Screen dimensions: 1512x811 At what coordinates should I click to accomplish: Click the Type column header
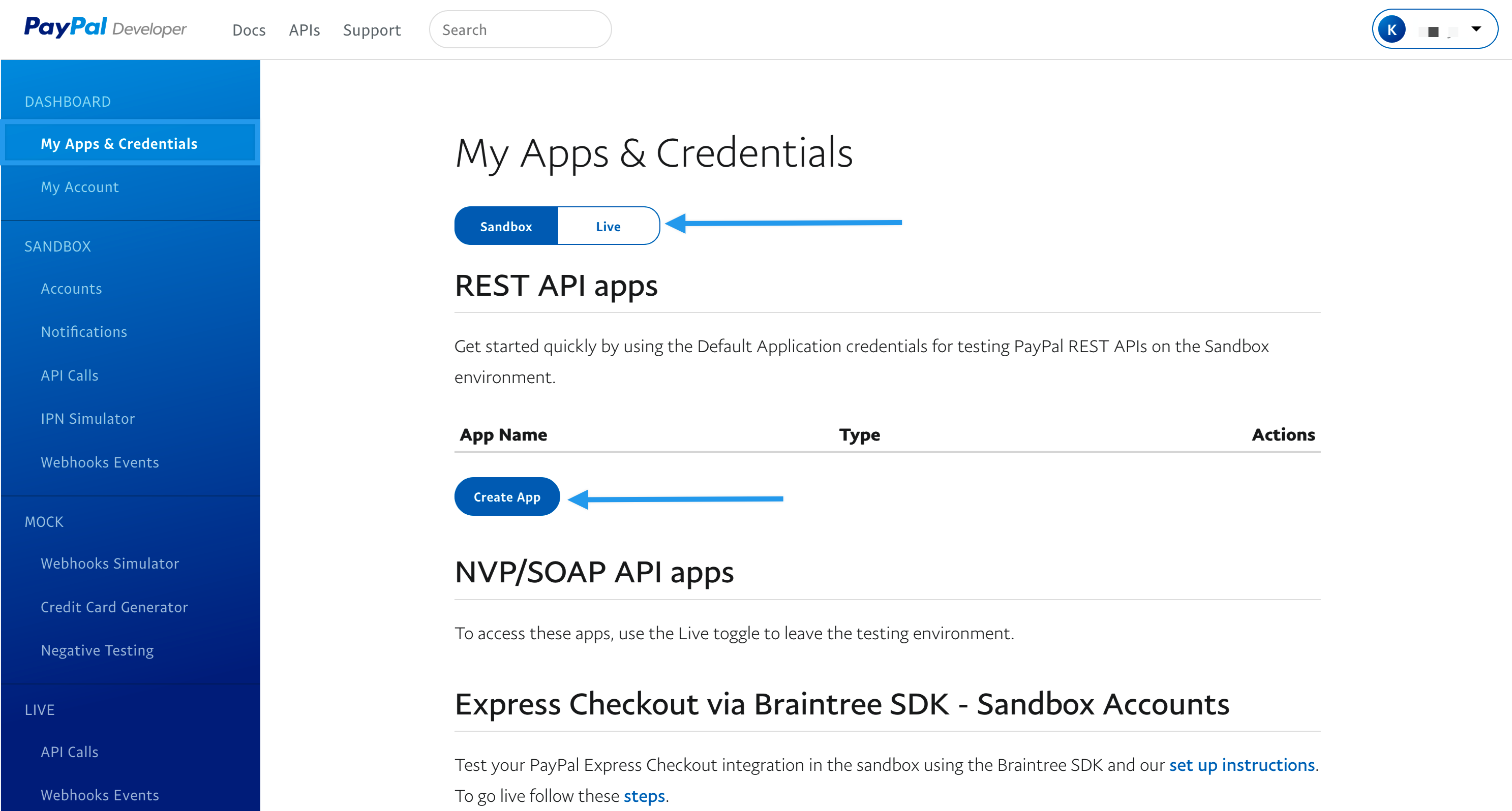tap(859, 434)
